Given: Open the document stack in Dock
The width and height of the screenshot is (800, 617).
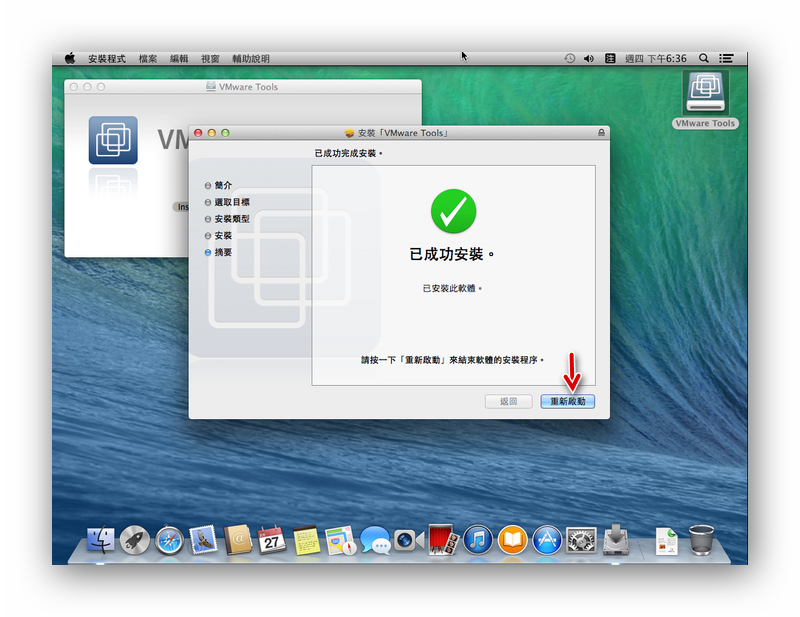Looking at the screenshot, I should coord(667,541).
